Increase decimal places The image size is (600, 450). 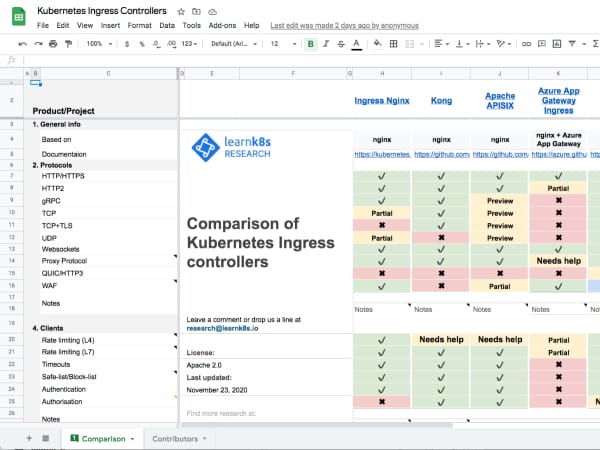(171, 44)
